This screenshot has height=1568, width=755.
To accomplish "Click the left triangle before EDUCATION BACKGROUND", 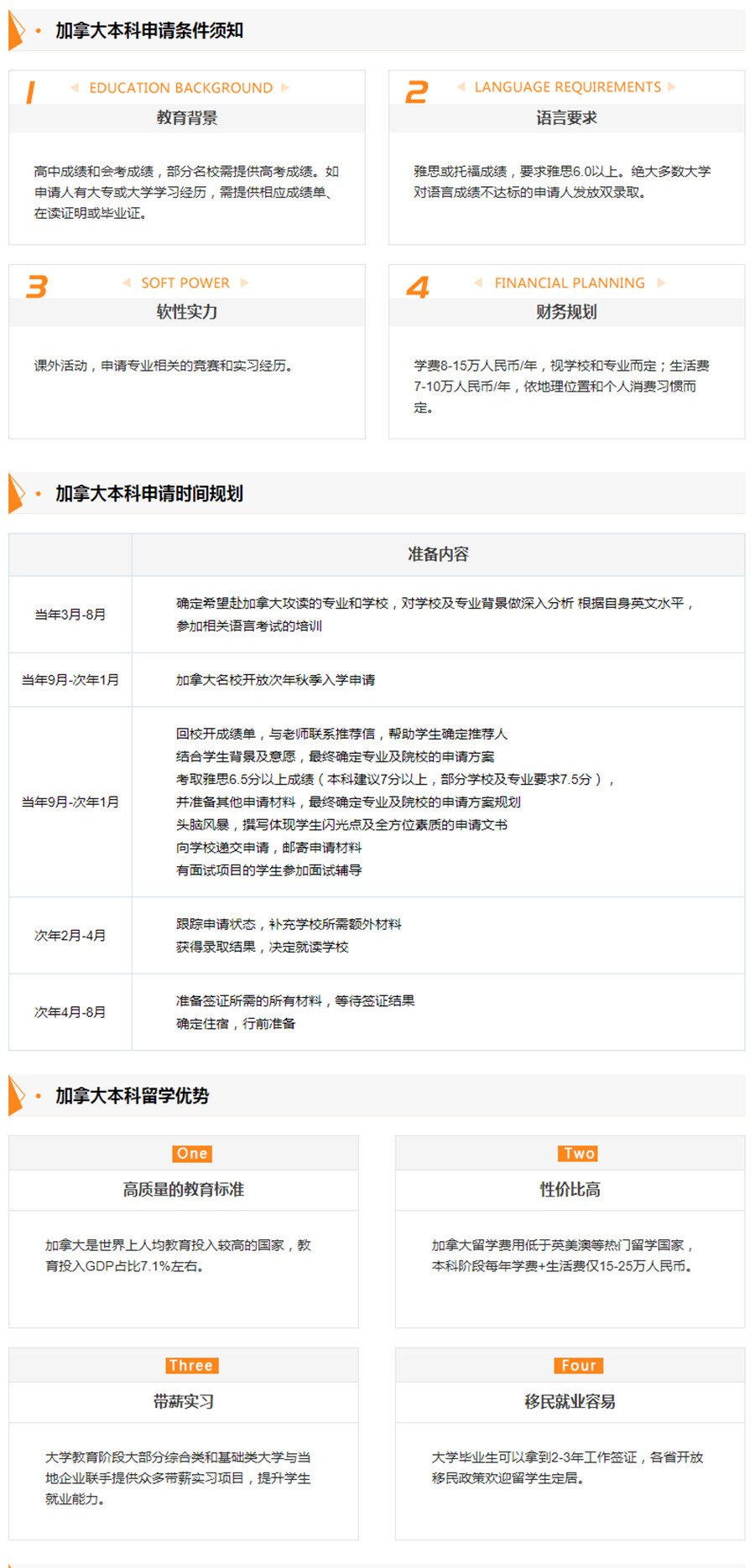I will coord(75,88).
